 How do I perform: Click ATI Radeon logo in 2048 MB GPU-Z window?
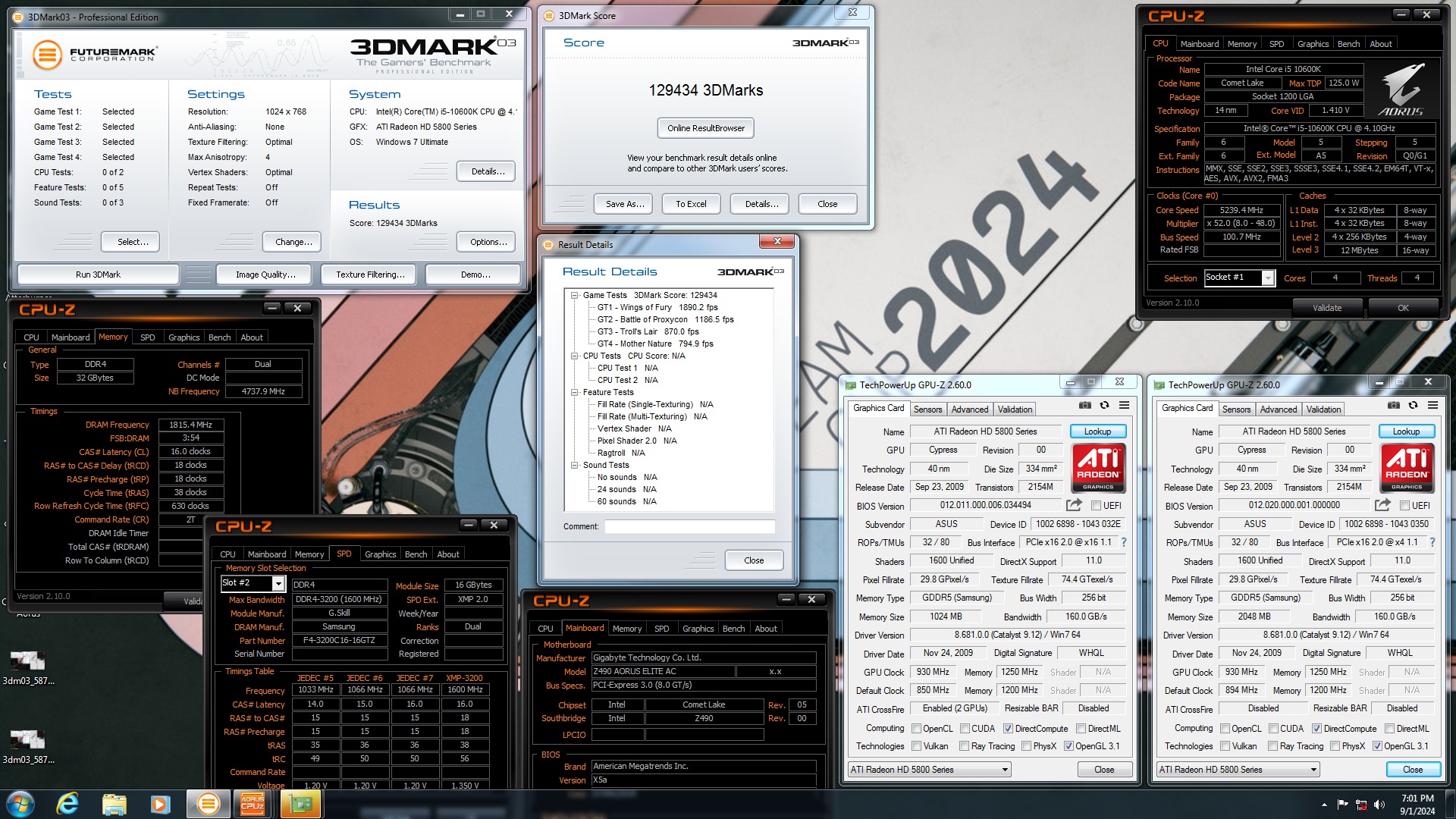tap(1407, 468)
